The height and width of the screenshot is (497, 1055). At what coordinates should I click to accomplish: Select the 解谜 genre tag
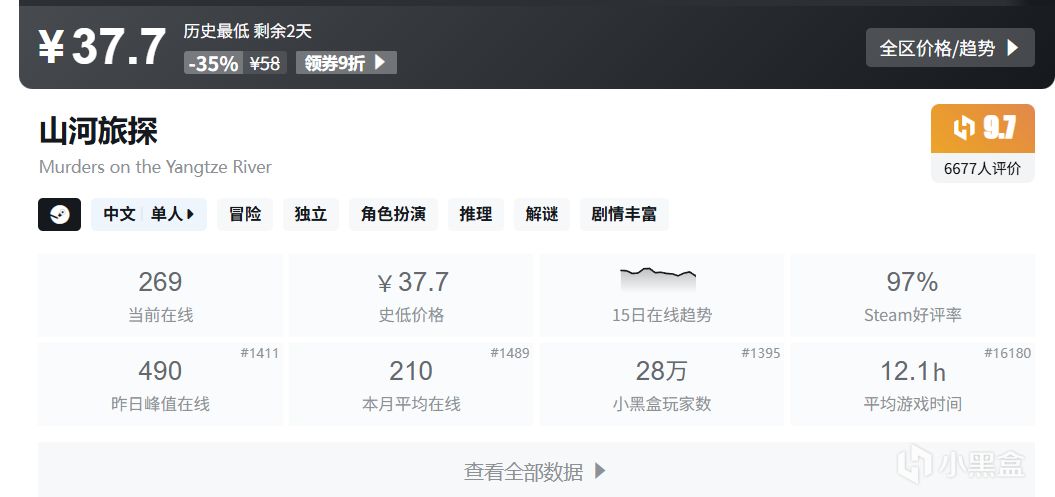point(542,215)
